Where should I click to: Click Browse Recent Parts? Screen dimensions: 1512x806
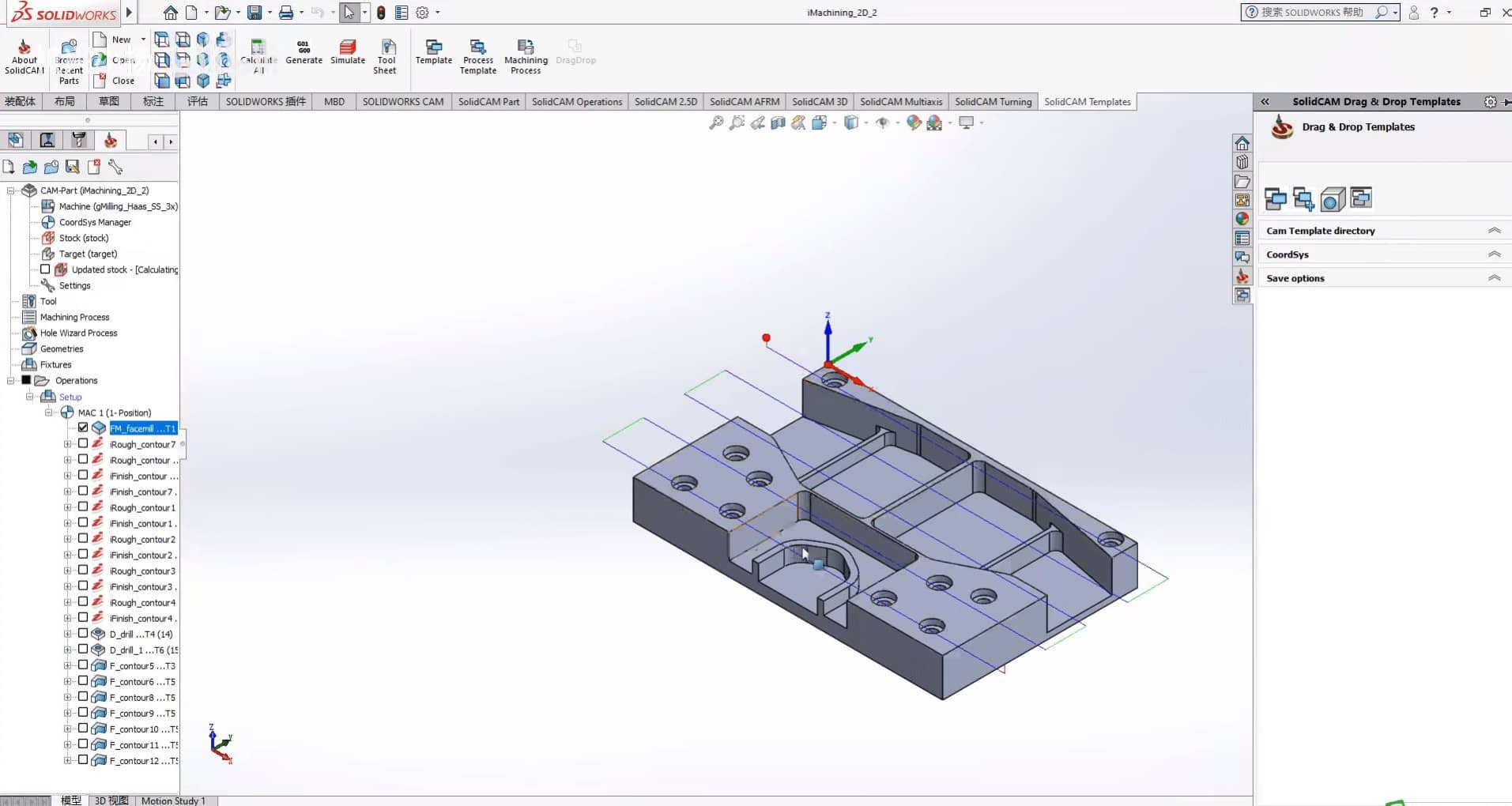coord(68,55)
